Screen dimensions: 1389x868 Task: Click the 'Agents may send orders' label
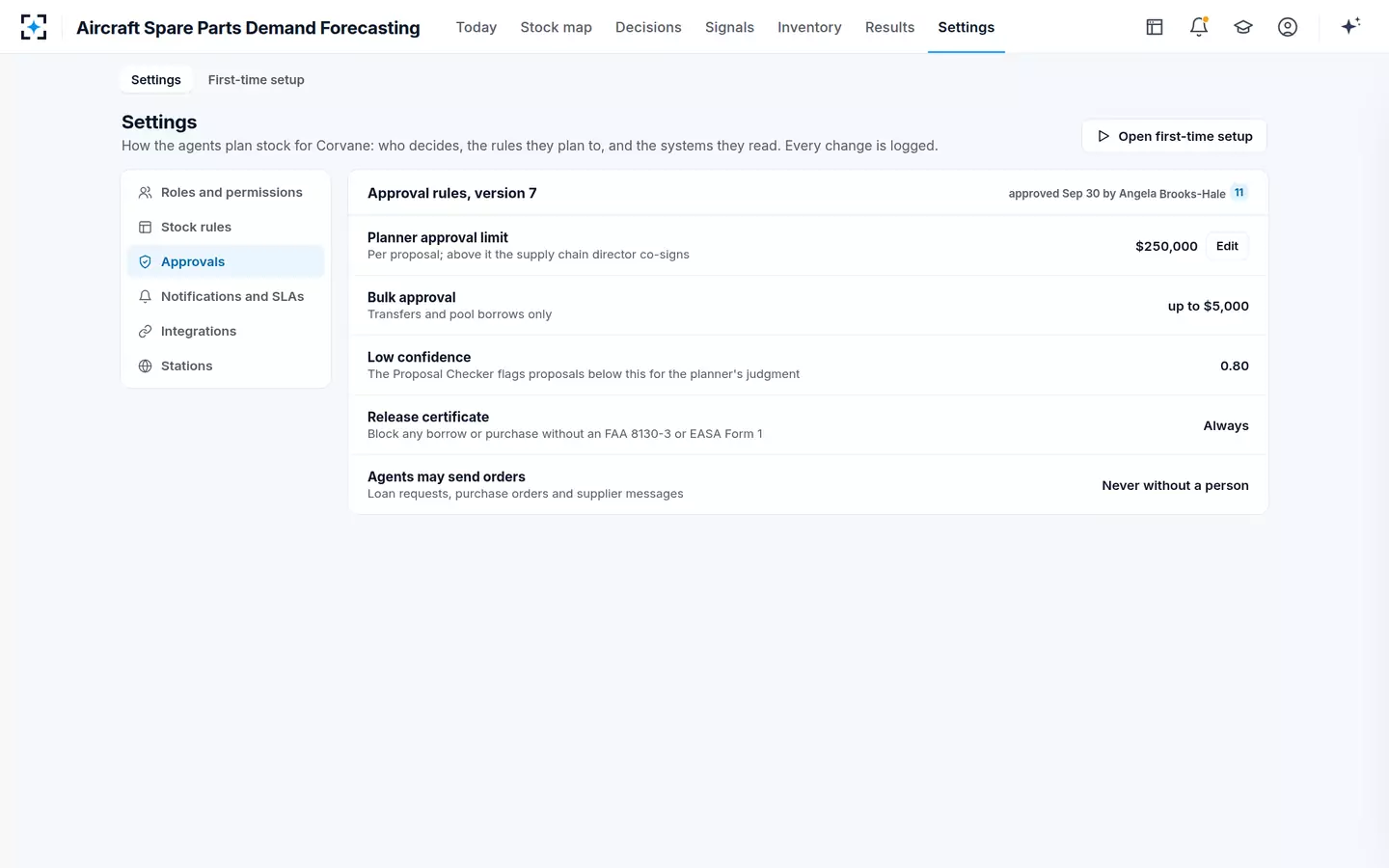447,476
